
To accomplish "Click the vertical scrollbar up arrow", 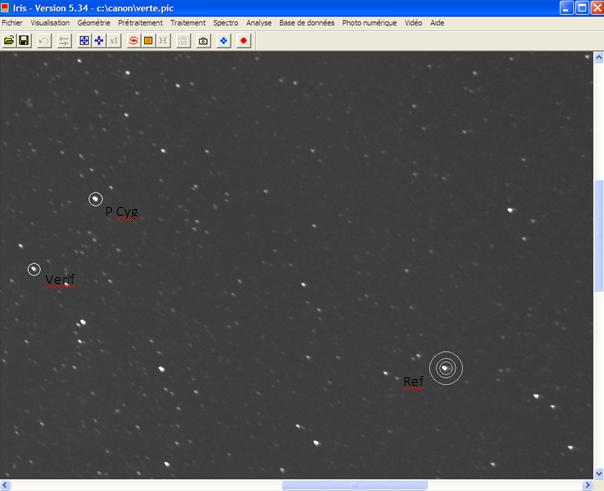I will pos(599,58).
